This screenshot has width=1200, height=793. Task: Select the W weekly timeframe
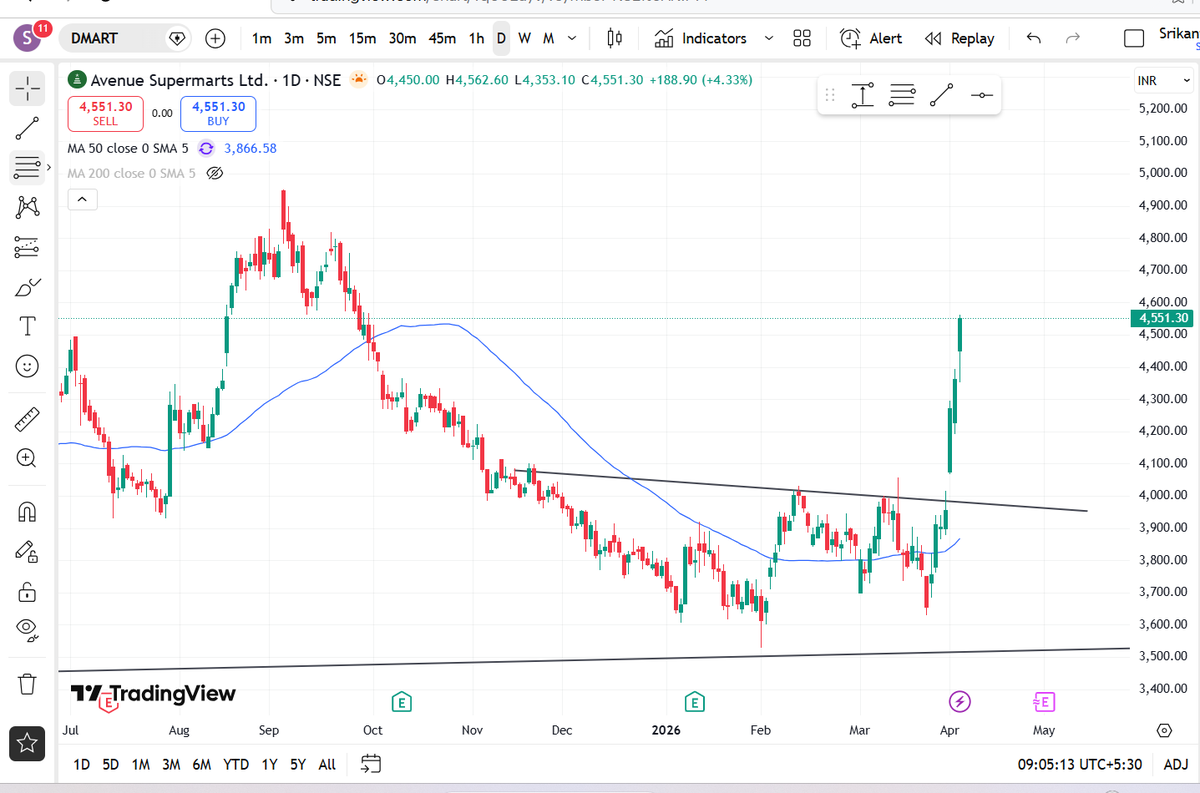tap(524, 38)
